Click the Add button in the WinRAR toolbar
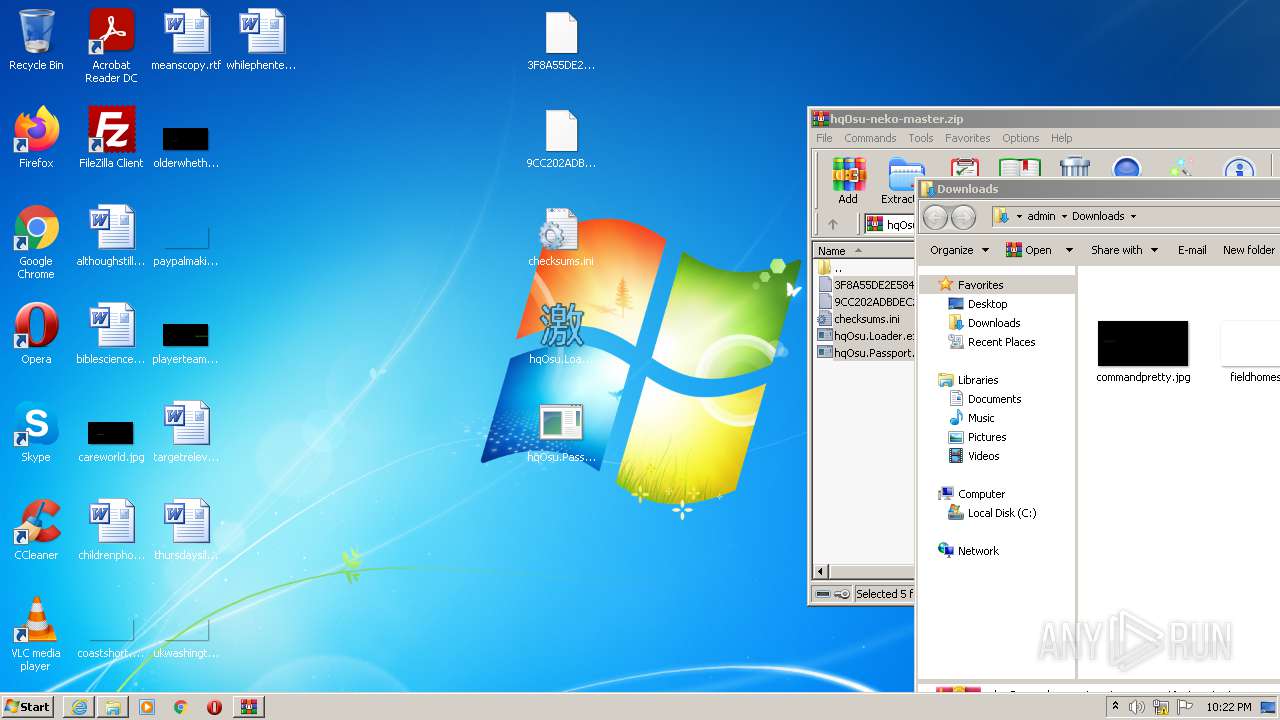 tap(848, 180)
